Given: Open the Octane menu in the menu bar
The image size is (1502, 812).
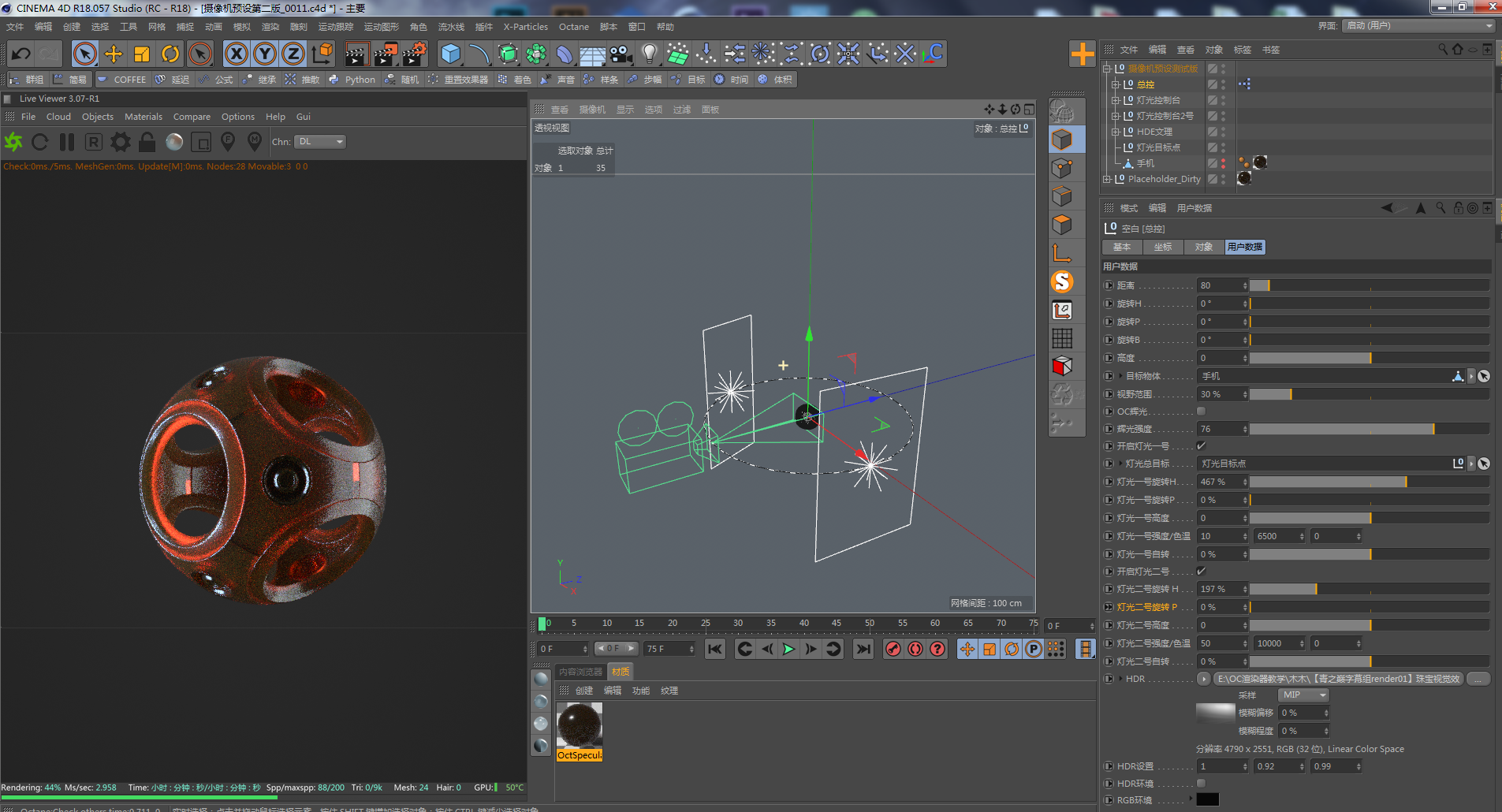Looking at the screenshot, I should point(574,26).
